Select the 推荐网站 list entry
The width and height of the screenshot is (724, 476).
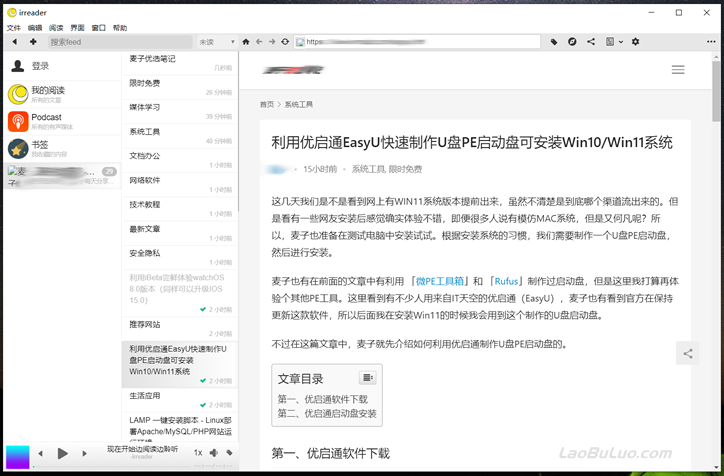tap(180, 328)
